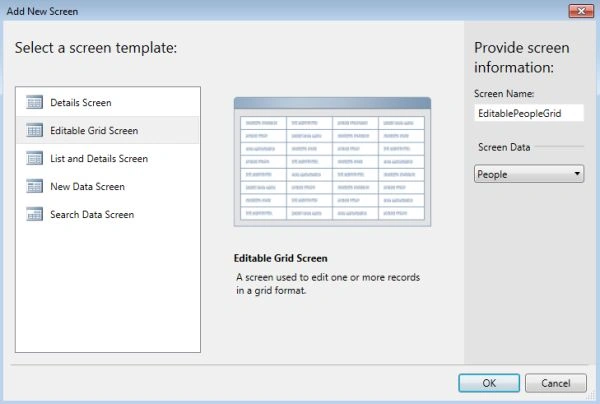Choose the "New Data Screen" label

(x=88, y=186)
